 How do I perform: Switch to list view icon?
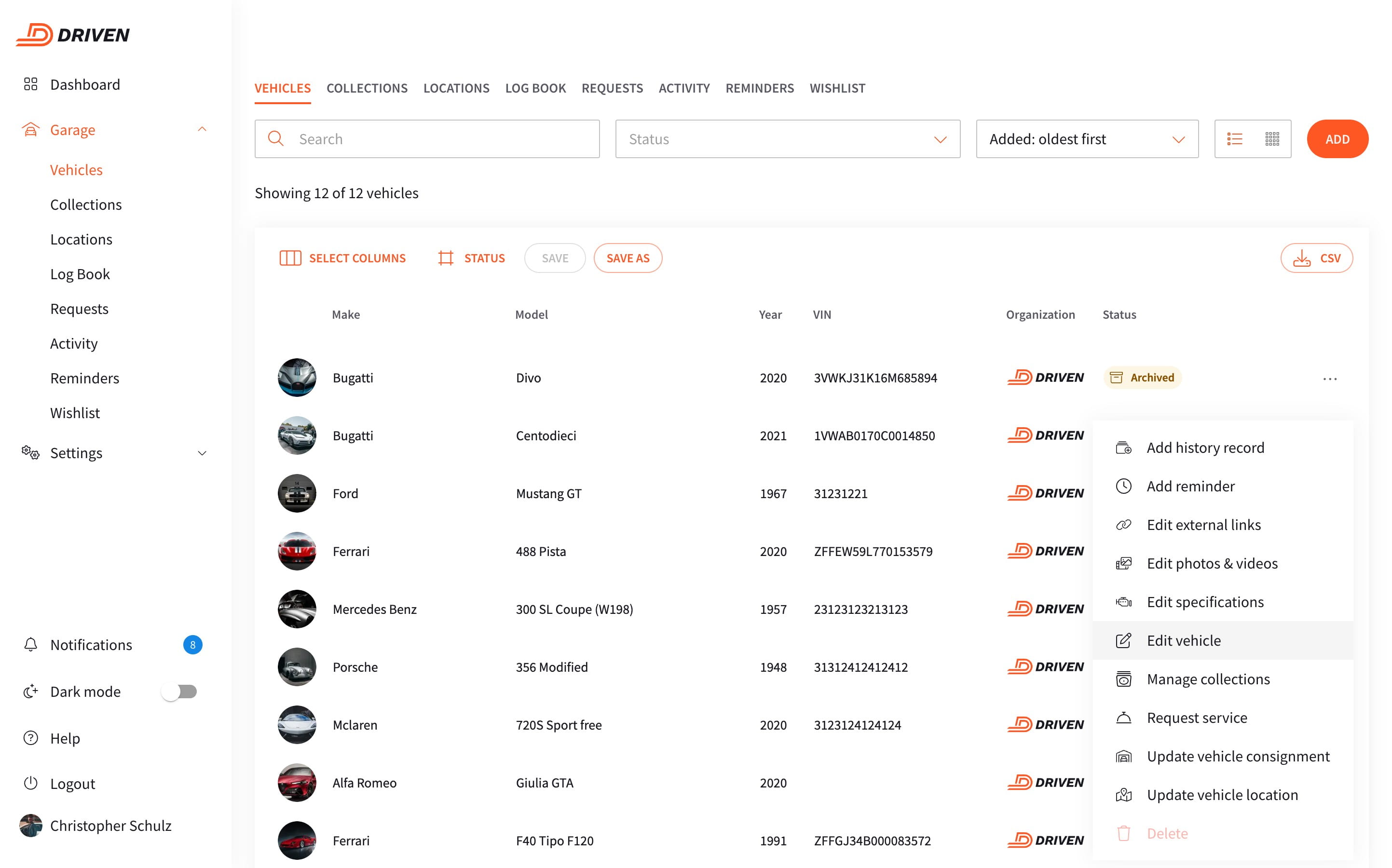click(x=1234, y=139)
